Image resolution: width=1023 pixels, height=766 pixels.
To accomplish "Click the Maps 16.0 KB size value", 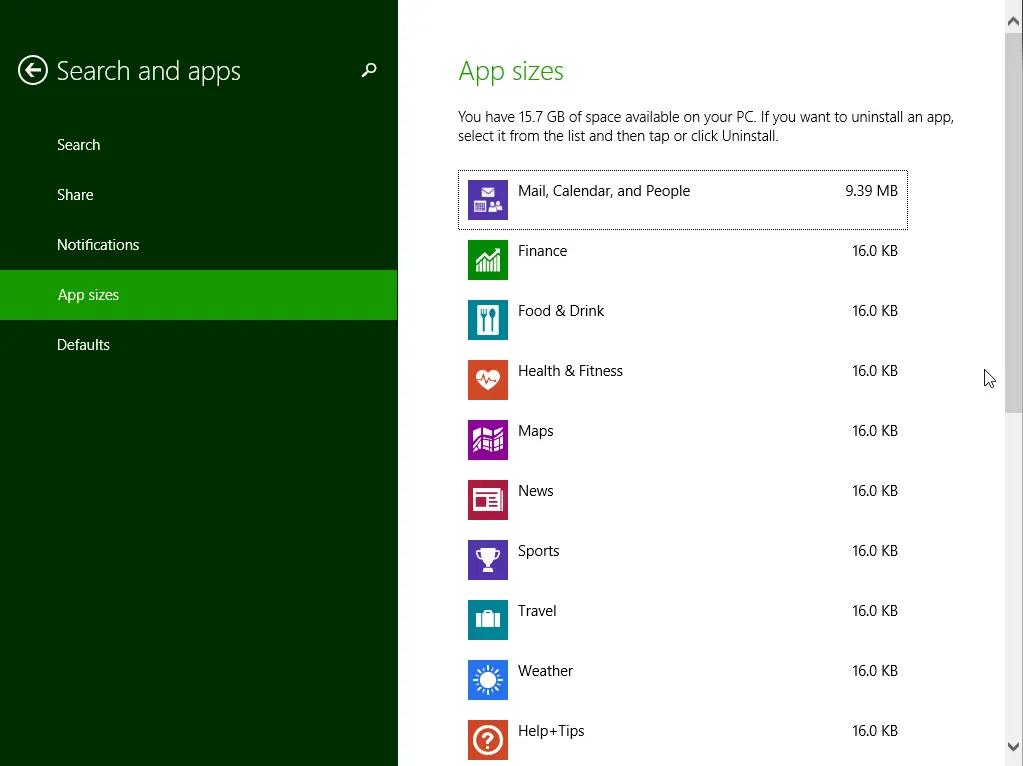I will [x=874, y=431].
